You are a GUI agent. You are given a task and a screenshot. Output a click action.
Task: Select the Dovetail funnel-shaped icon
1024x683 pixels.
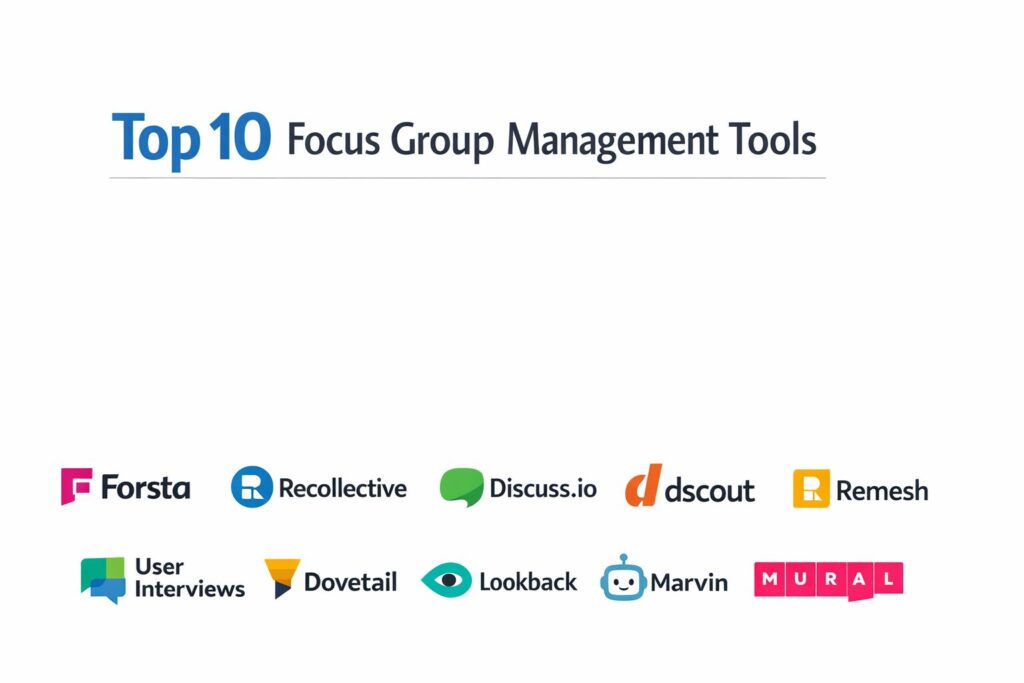click(x=281, y=578)
